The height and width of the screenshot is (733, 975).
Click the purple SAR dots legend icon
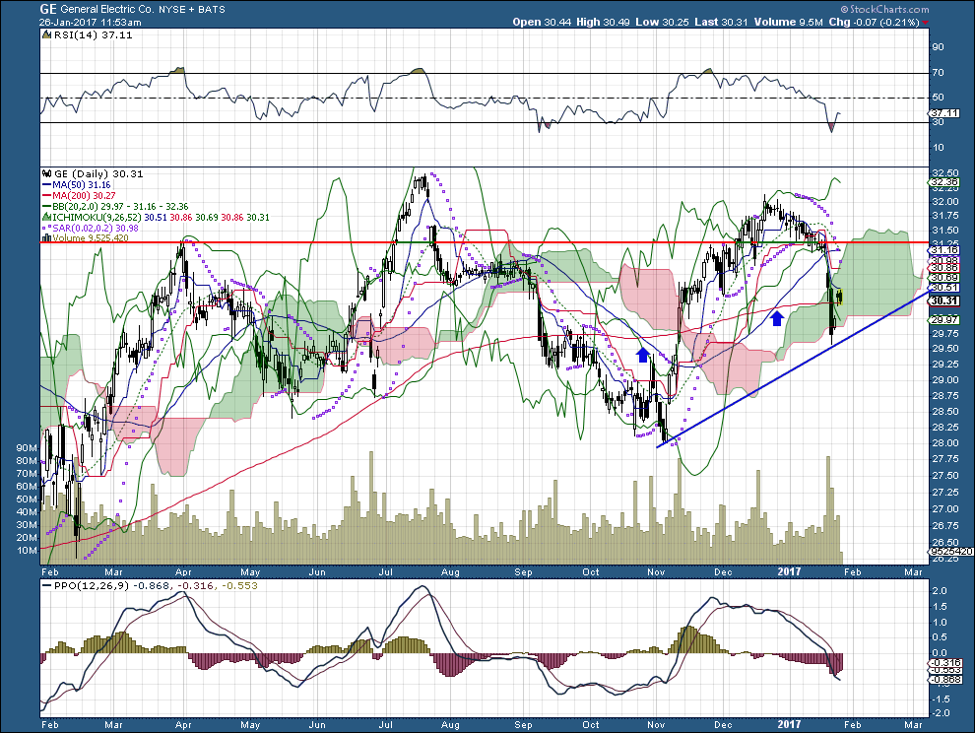[x=46, y=228]
